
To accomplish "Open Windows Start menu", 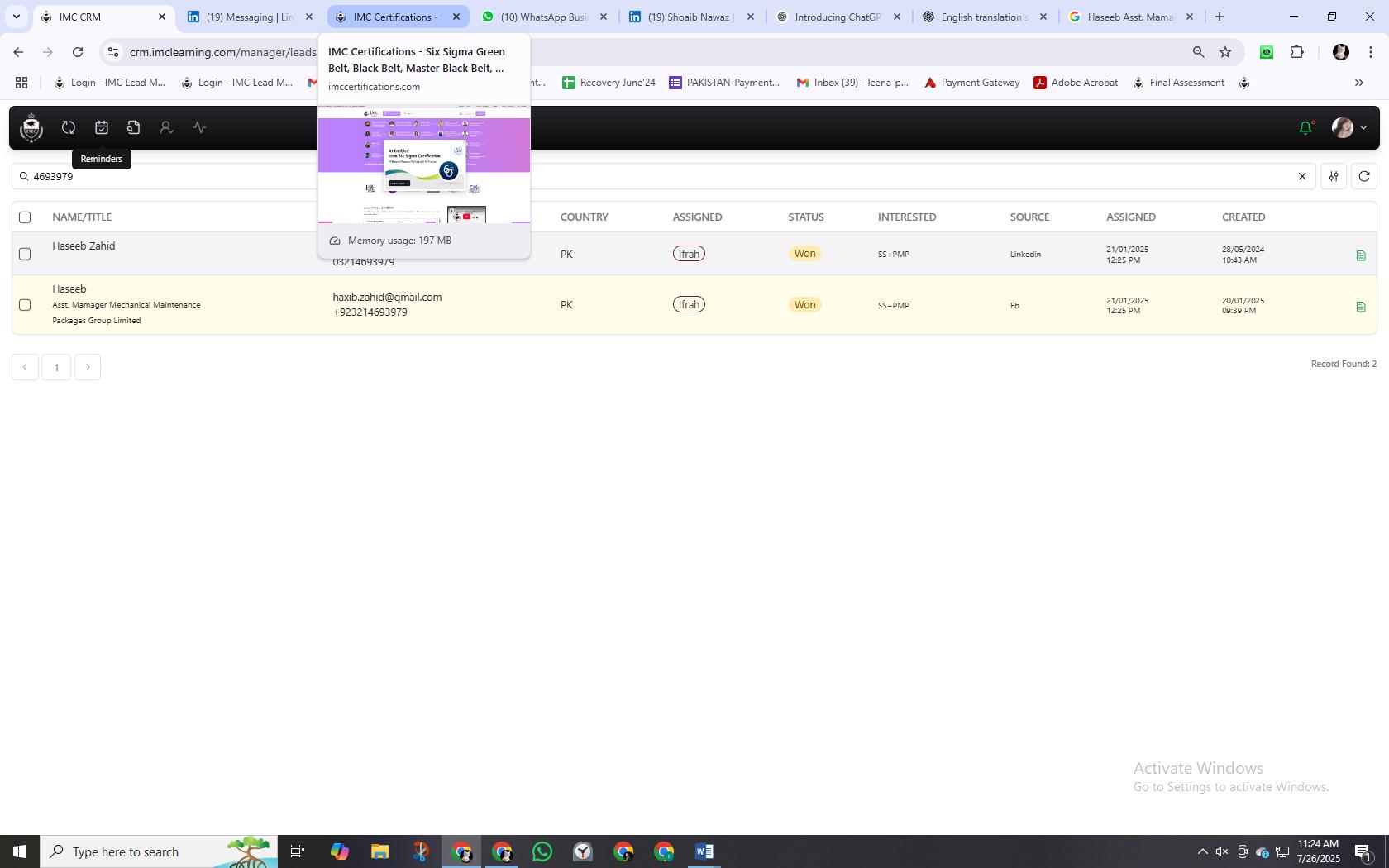I will pos(20,851).
